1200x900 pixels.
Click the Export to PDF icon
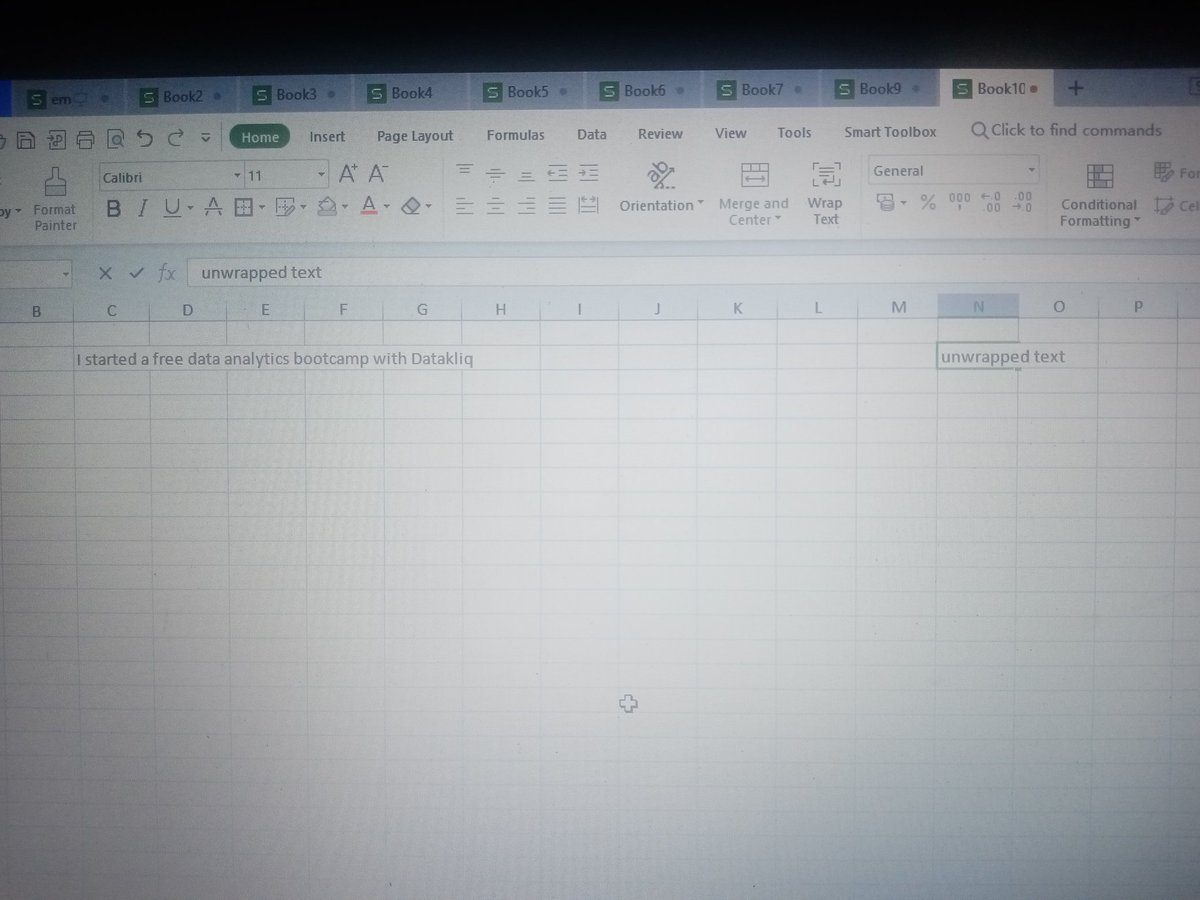click(56, 139)
